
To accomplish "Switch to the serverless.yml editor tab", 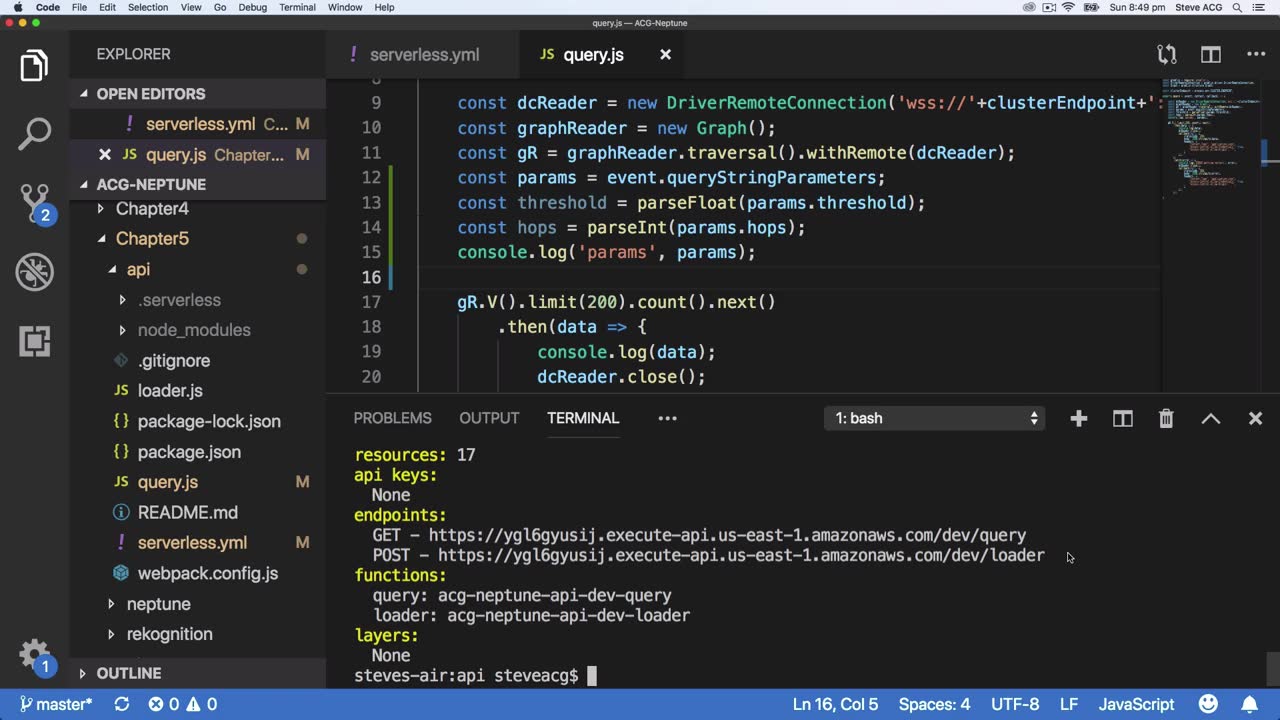I will coord(423,55).
